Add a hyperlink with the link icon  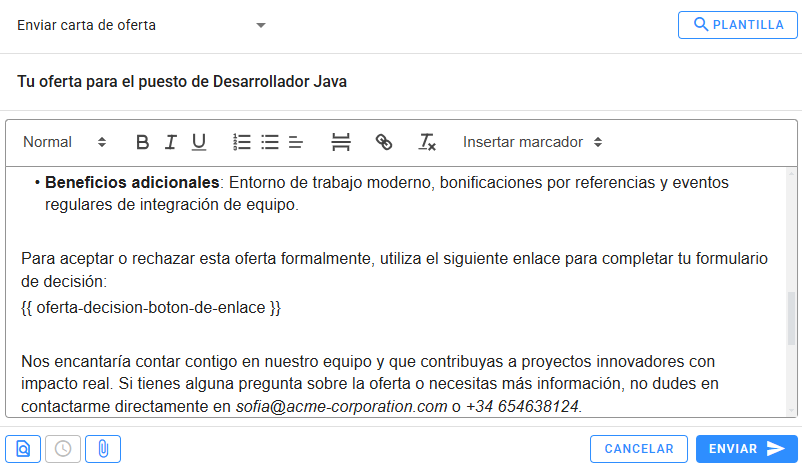pos(384,142)
